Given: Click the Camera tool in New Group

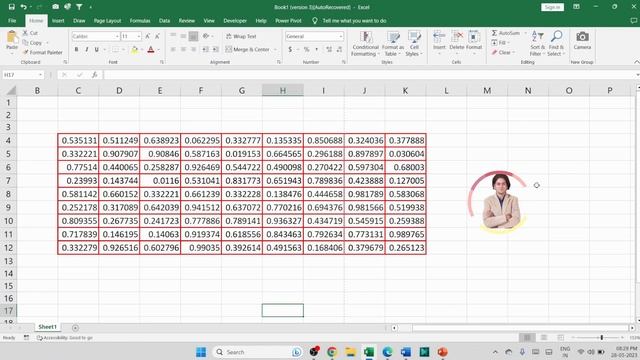Looking at the screenshot, I should 582,40.
